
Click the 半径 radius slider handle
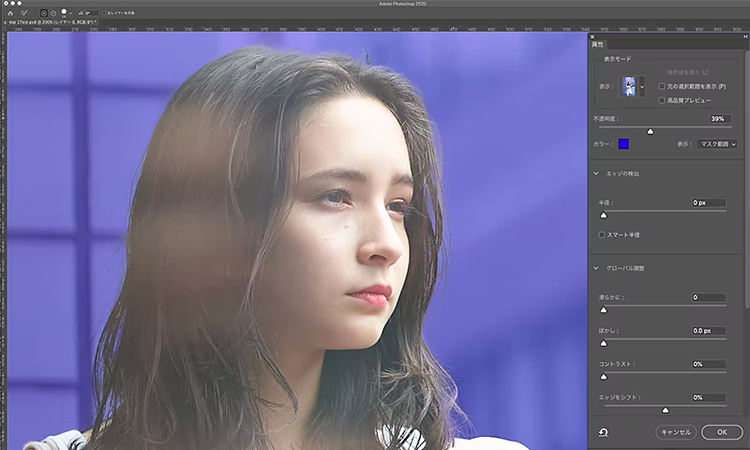point(604,216)
